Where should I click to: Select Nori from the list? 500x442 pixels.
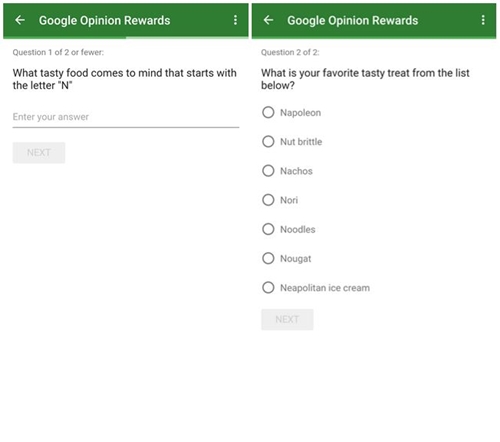268,200
